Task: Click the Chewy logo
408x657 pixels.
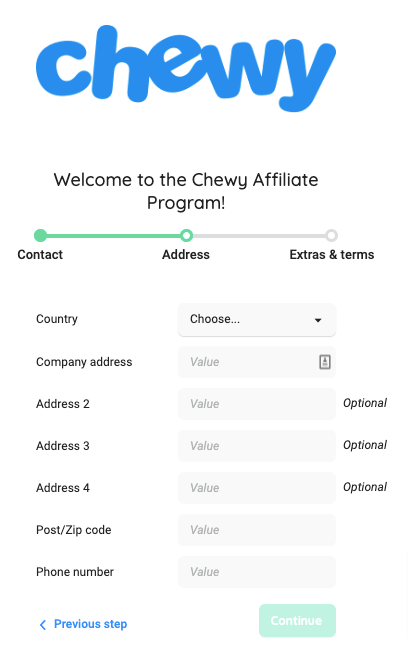Action: [x=186, y=68]
